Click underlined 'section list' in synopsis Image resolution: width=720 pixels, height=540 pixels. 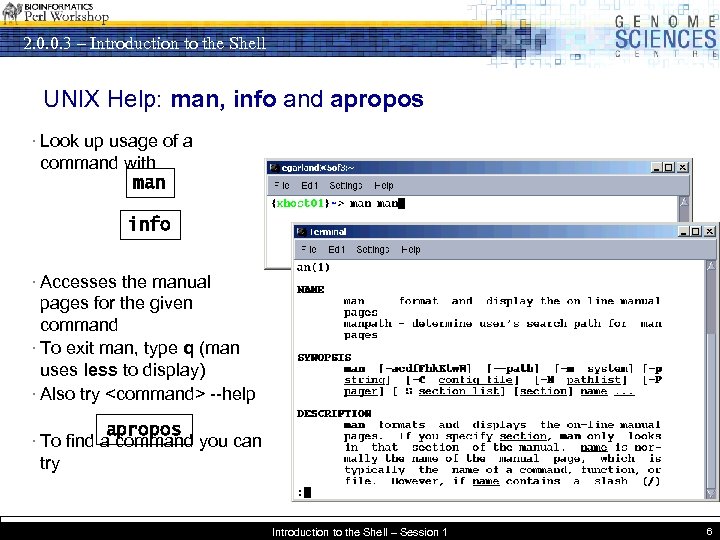tap(458, 391)
